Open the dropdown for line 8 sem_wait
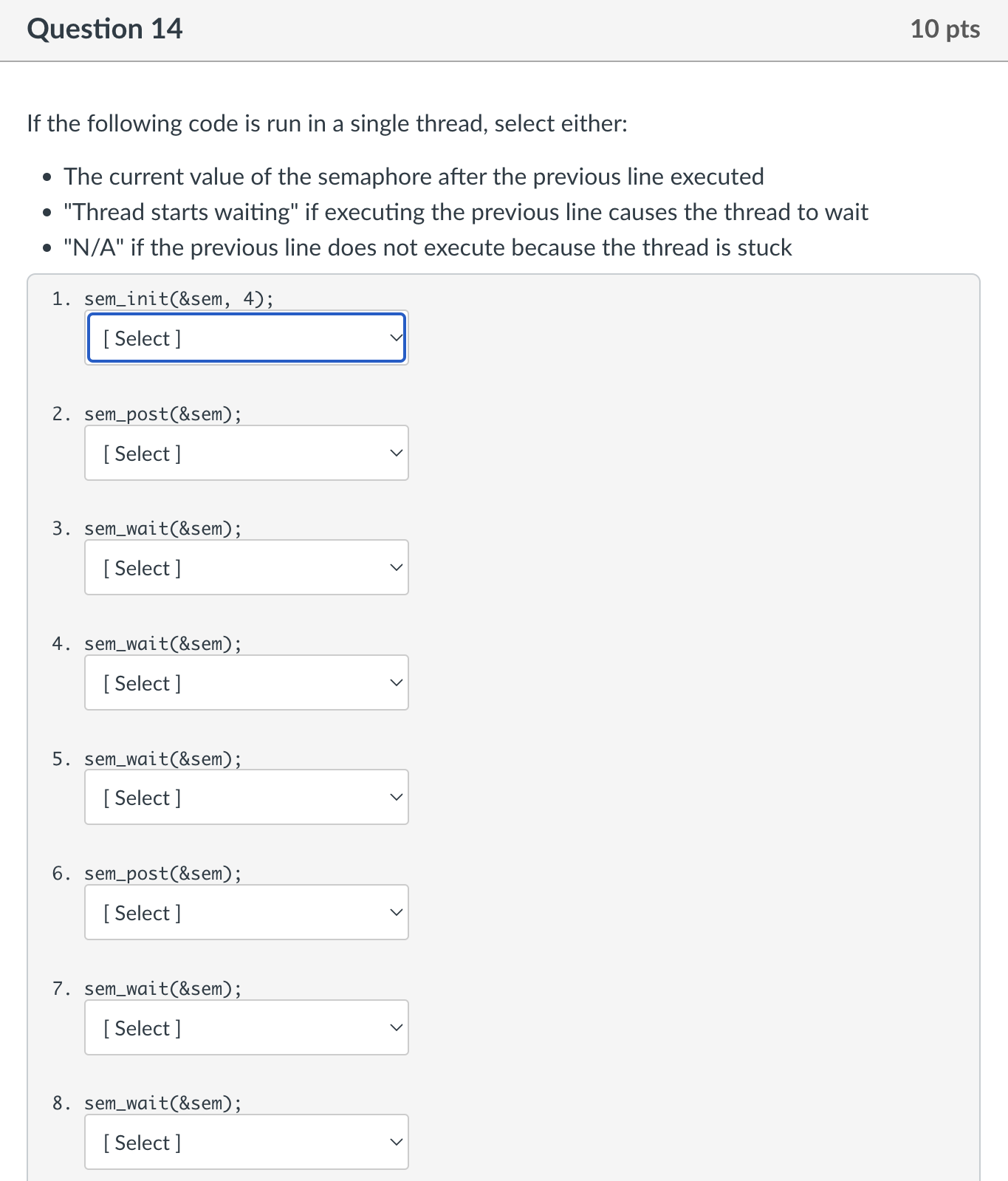This screenshot has width=1008, height=1181. (247, 1142)
